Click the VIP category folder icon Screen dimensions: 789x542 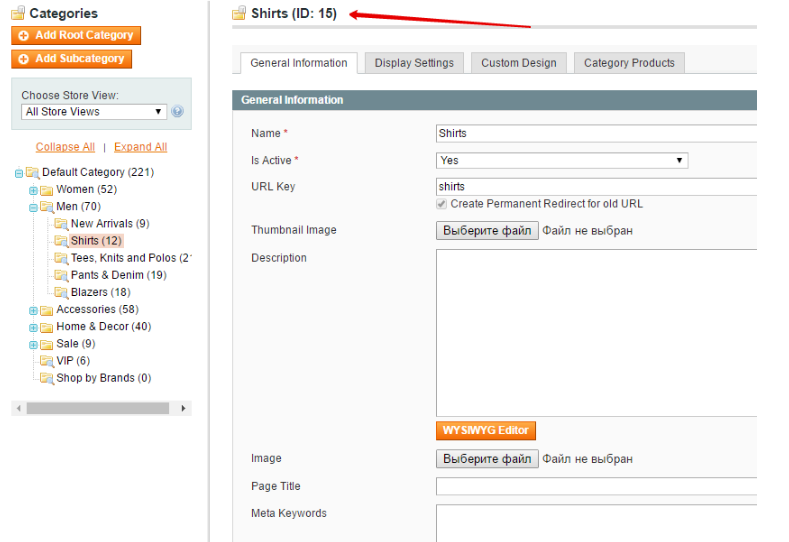(47, 361)
